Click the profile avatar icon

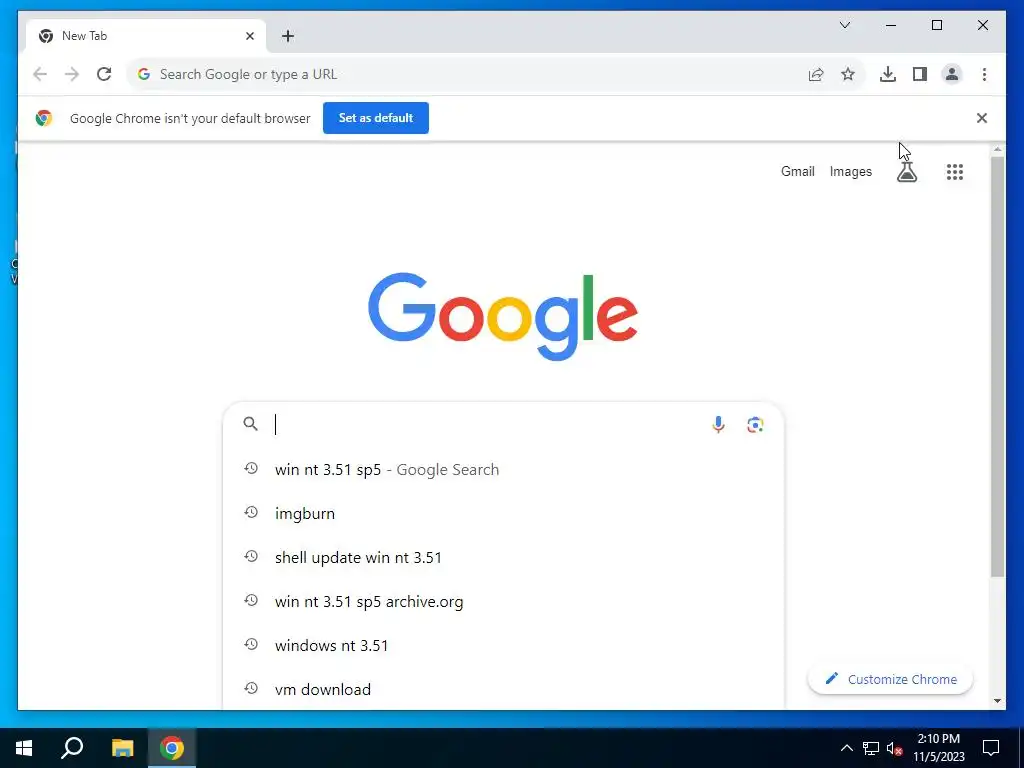pyautogui.click(x=952, y=74)
